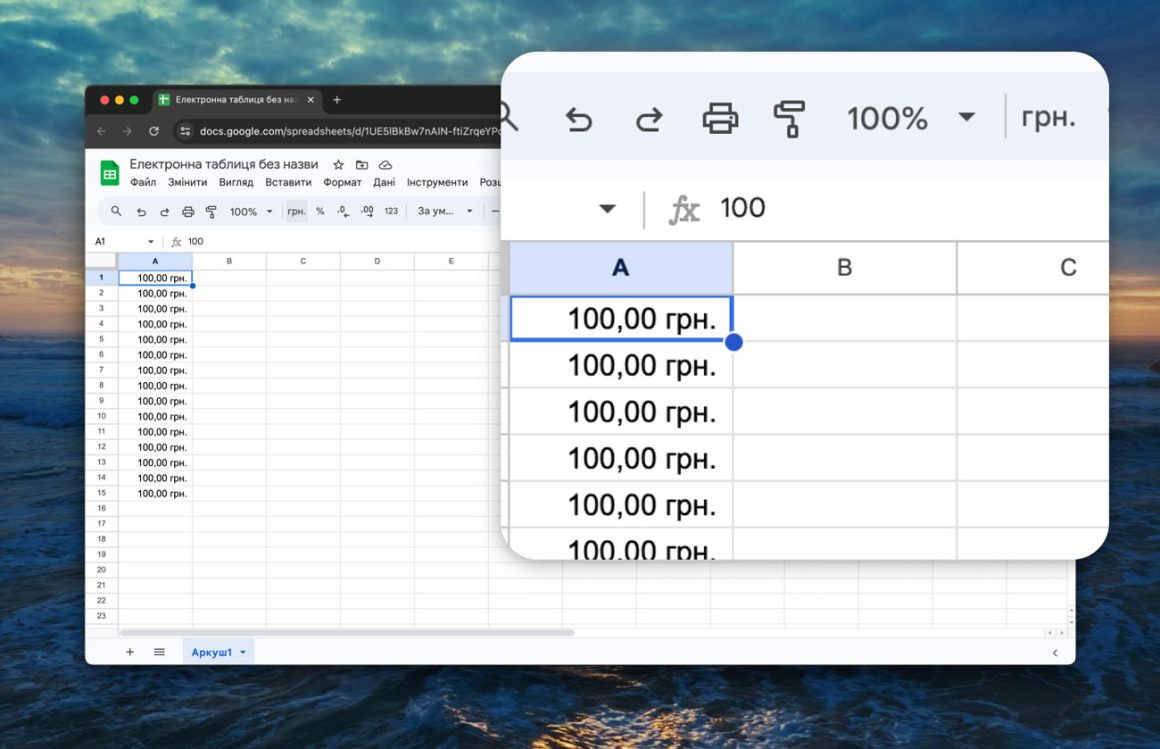Open the all sheets list icon
This screenshot has height=749, width=1160.
pyautogui.click(x=159, y=652)
